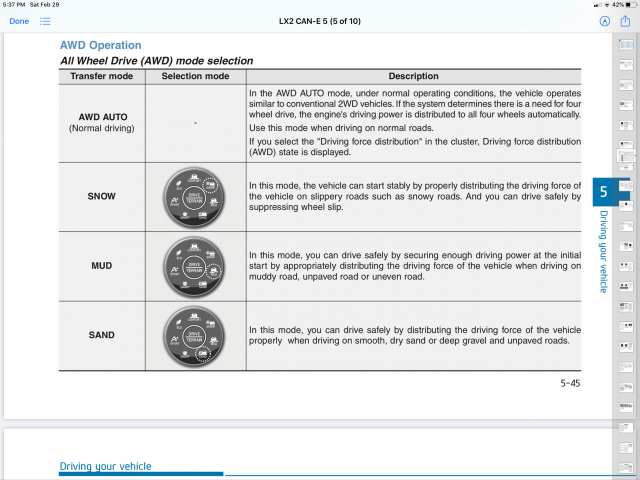This screenshot has height=480, width=640.
Task: Tap Done to close the document
Action: coord(19,21)
